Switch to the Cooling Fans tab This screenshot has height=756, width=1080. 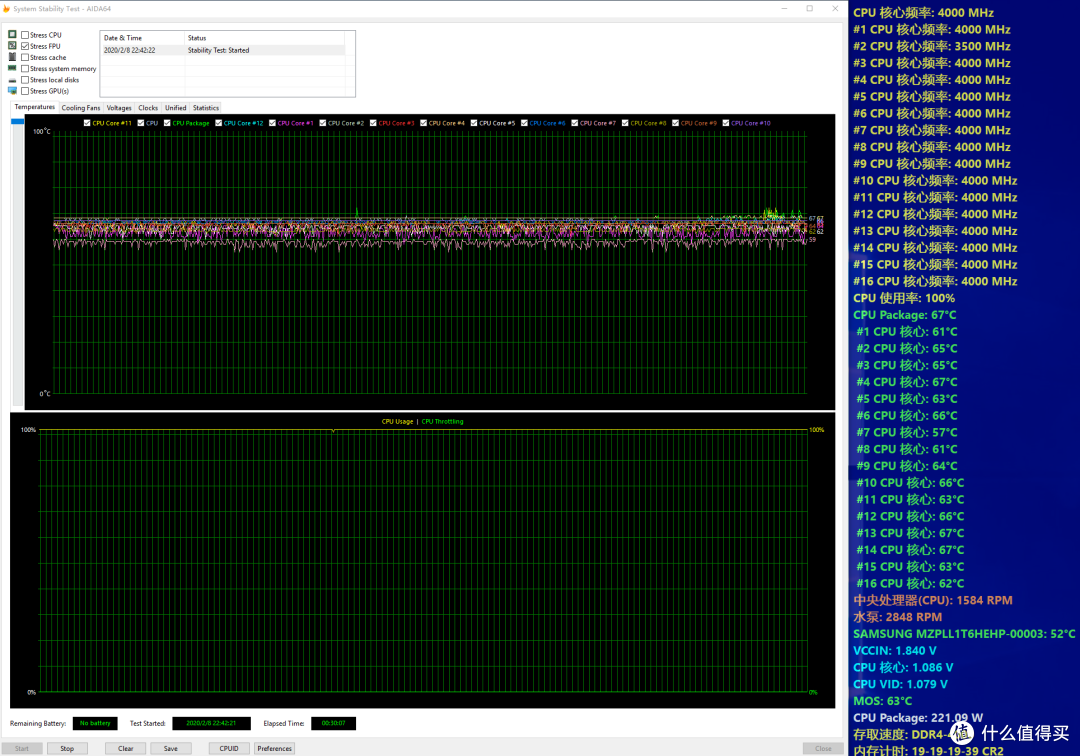81,108
